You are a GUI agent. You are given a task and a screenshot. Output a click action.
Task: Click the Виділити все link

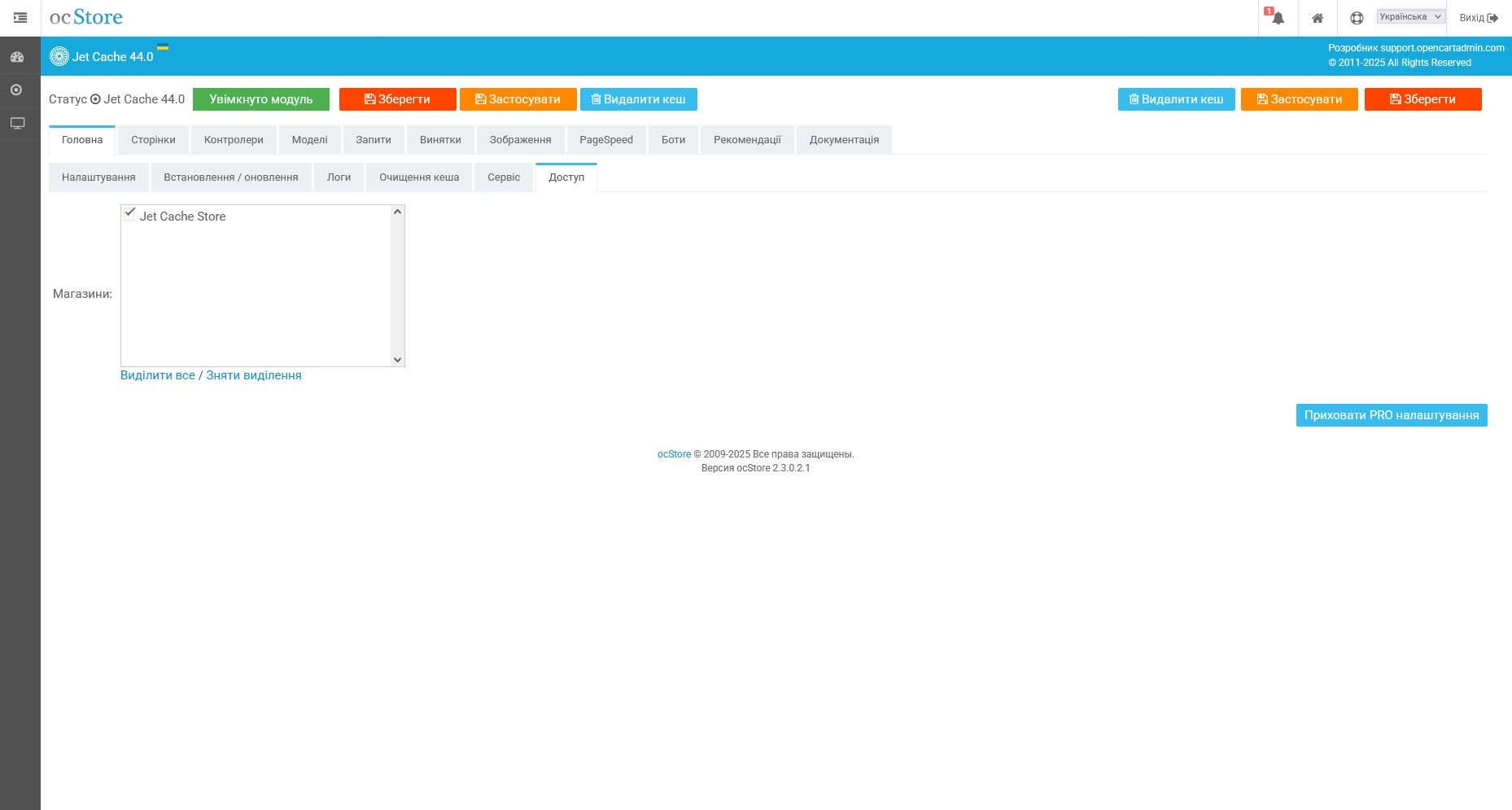pos(157,375)
